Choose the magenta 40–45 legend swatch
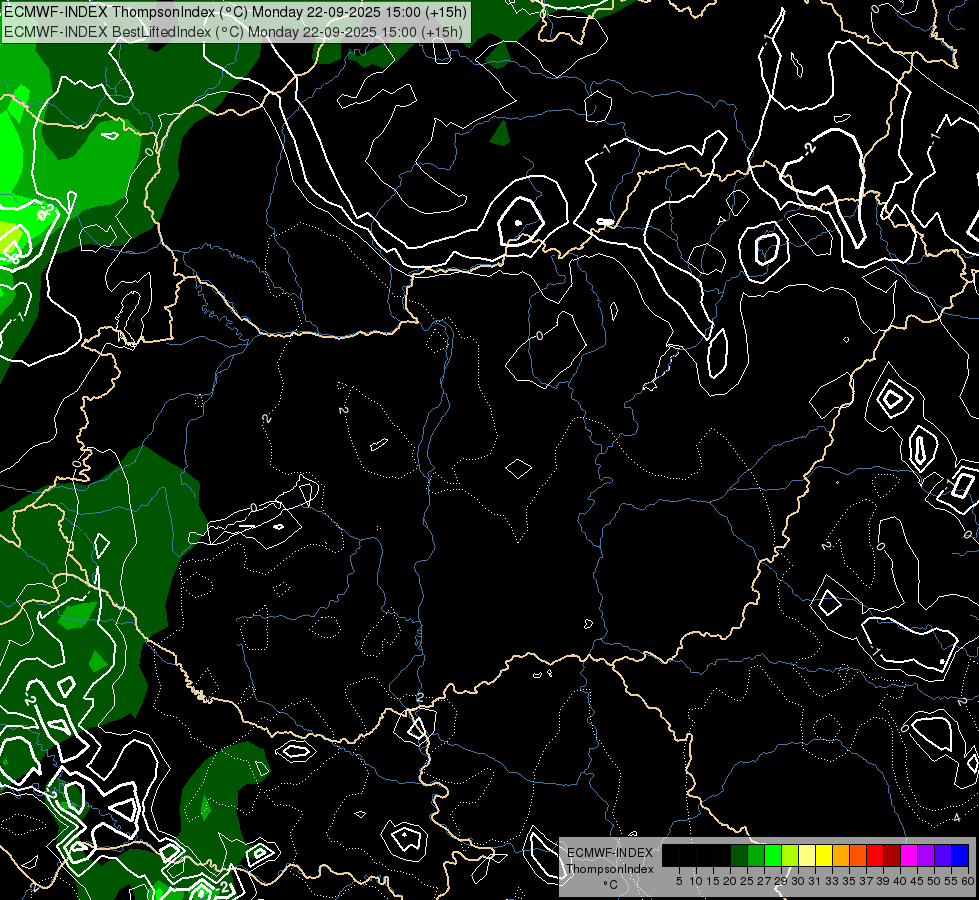979x900 pixels. [x=909, y=856]
